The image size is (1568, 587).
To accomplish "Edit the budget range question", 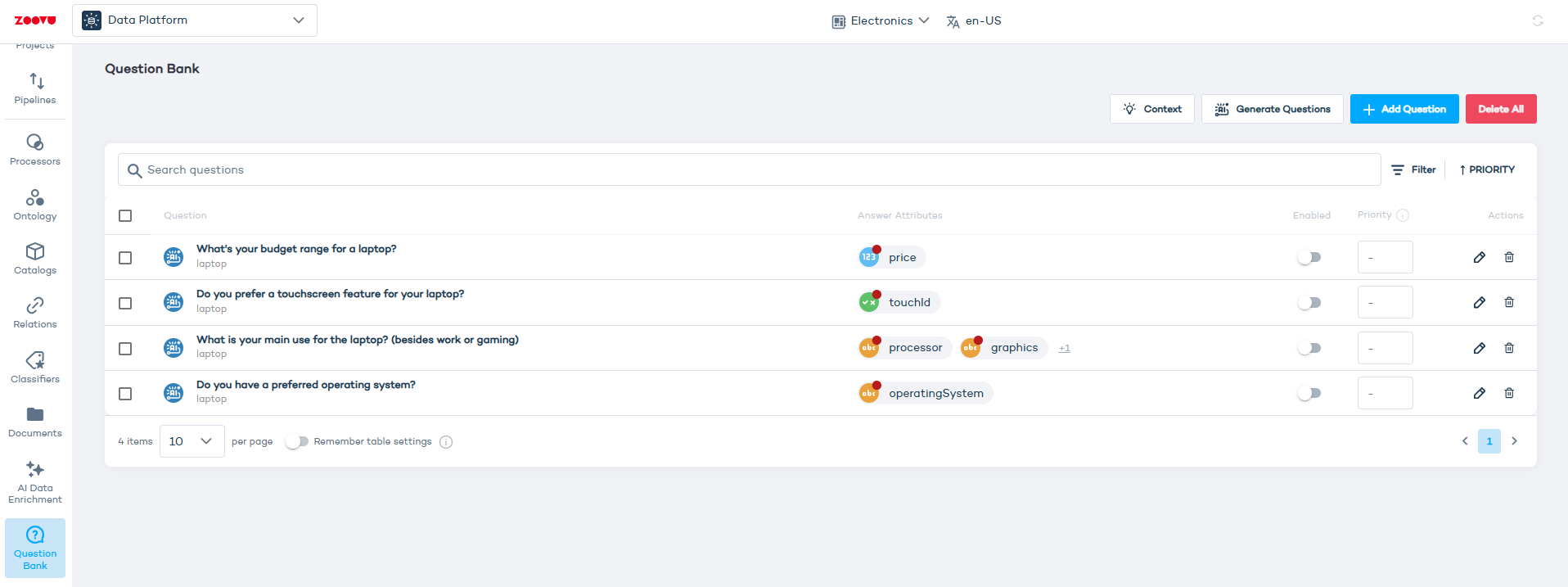I will point(1479,257).
